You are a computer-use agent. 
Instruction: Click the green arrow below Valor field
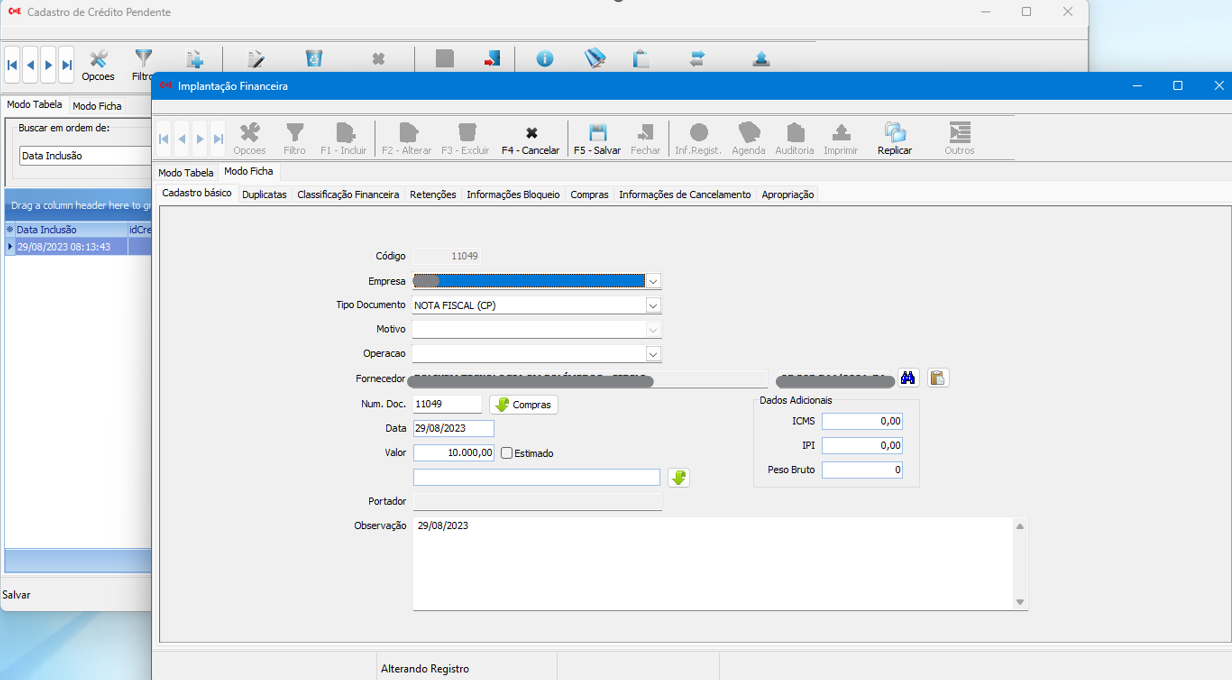coord(679,478)
